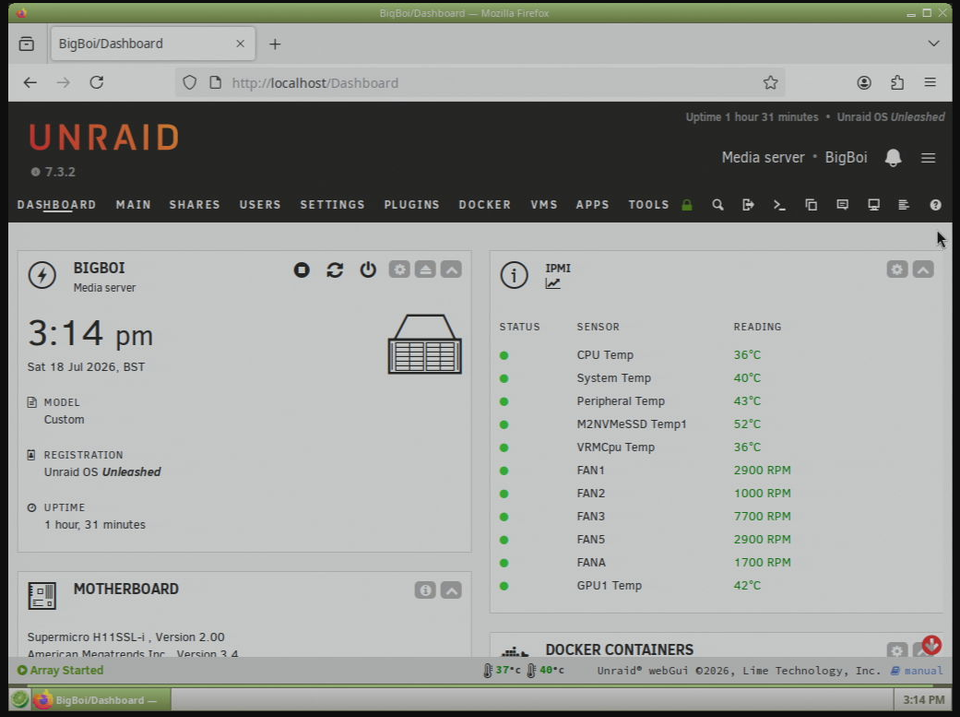This screenshot has width=960, height=717.
Task: Click the Array Started status
Action: click(x=61, y=670)
